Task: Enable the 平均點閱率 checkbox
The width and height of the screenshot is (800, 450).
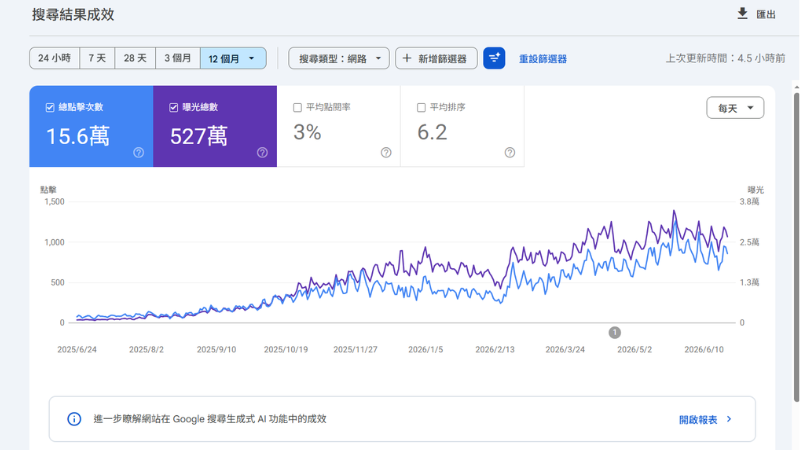Action: click(297, 107)
